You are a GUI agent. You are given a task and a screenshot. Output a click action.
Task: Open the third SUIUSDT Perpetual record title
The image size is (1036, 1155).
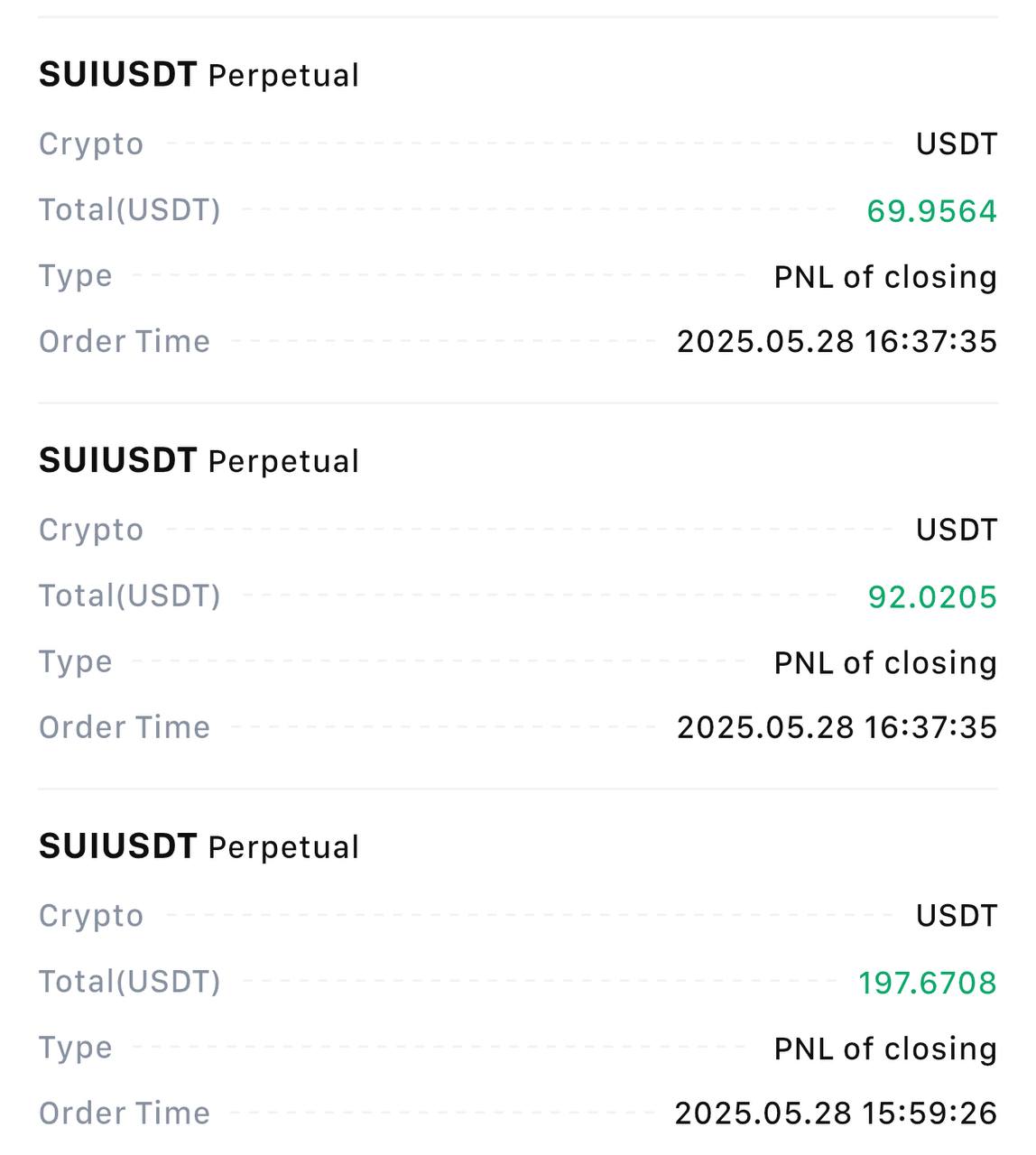coord(199,847)
